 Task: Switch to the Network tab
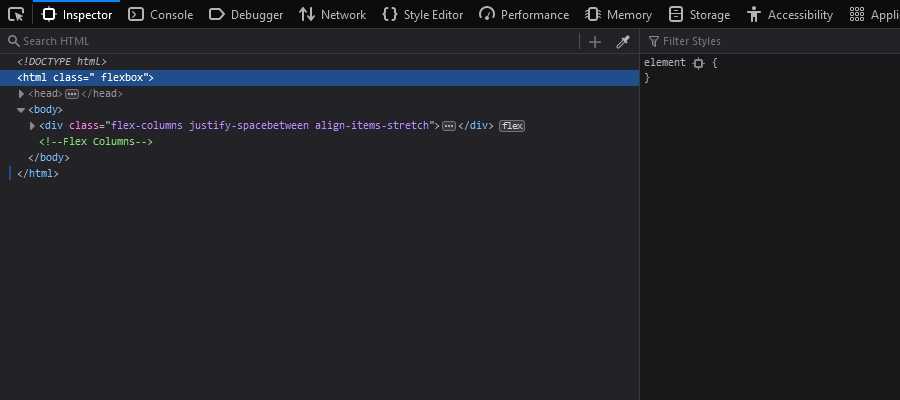[x=333, y=15]
